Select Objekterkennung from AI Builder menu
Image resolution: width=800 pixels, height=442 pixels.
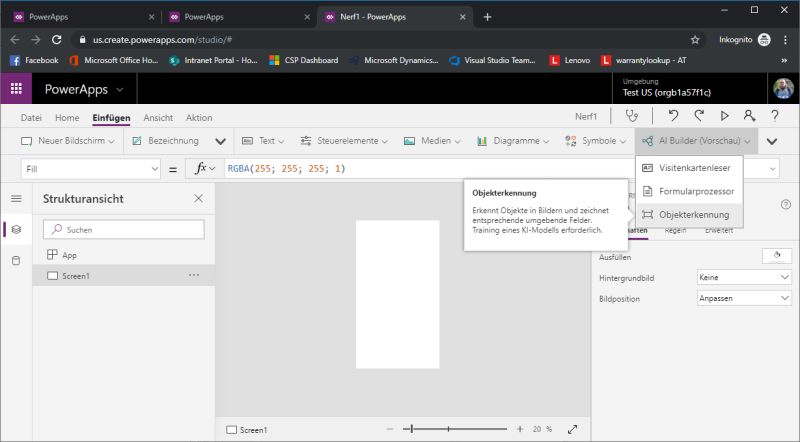pos(689,215)
